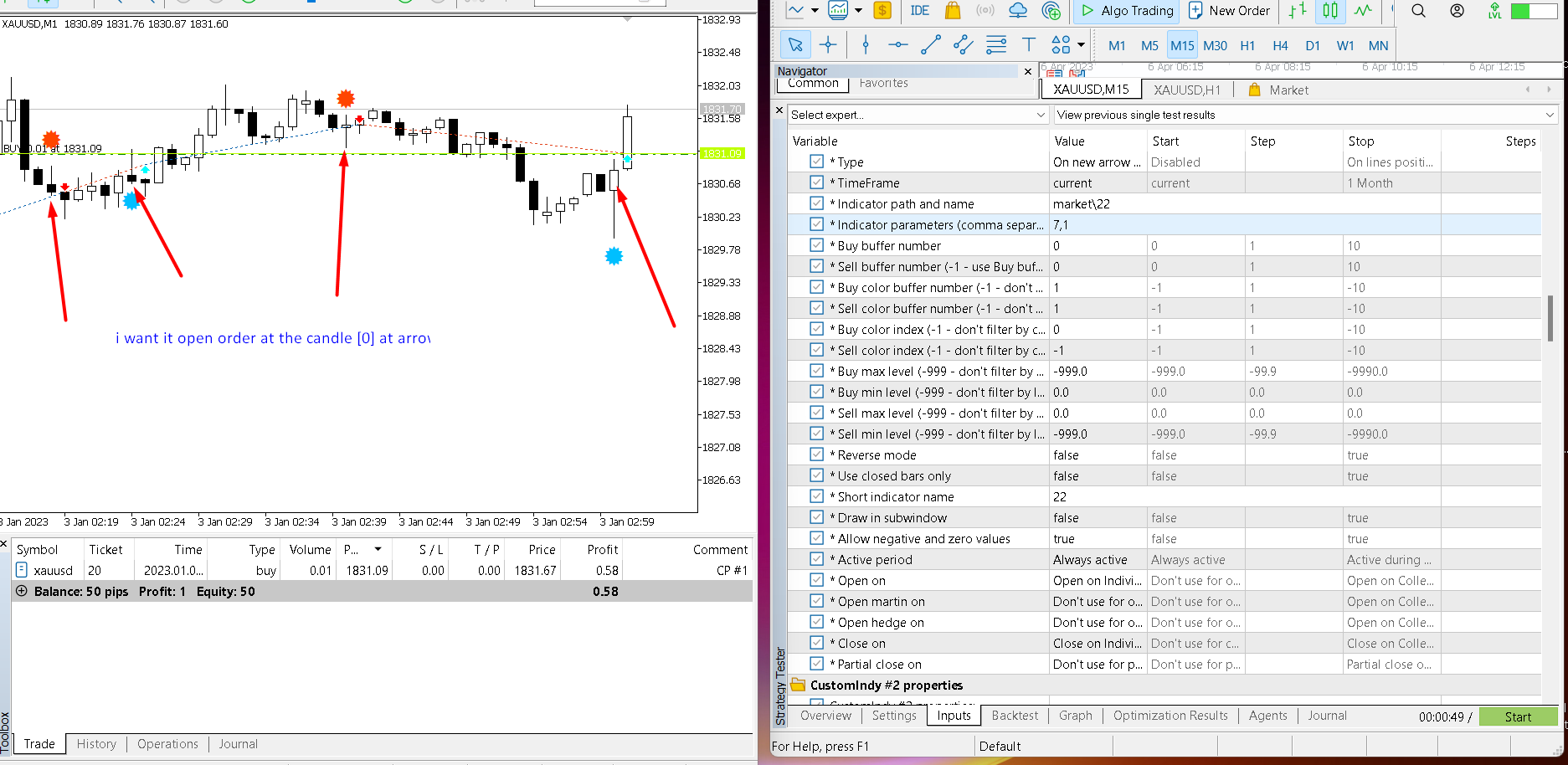The height and width of the screenshot is (765, 1568).
Task: Click the copy trading radar icon
Action: (x=1051, y=11)
